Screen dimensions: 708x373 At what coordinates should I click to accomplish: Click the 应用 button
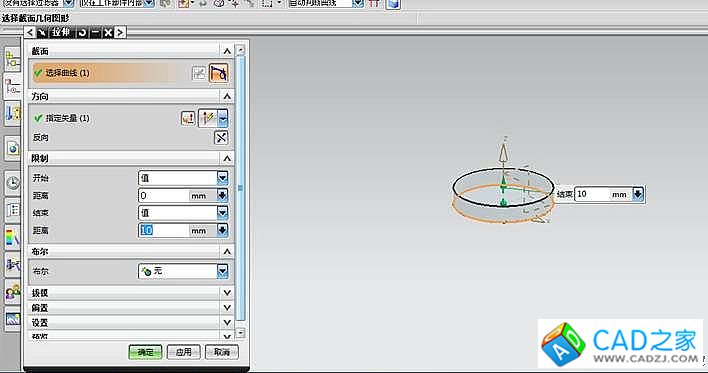click(x=183, y=352)
